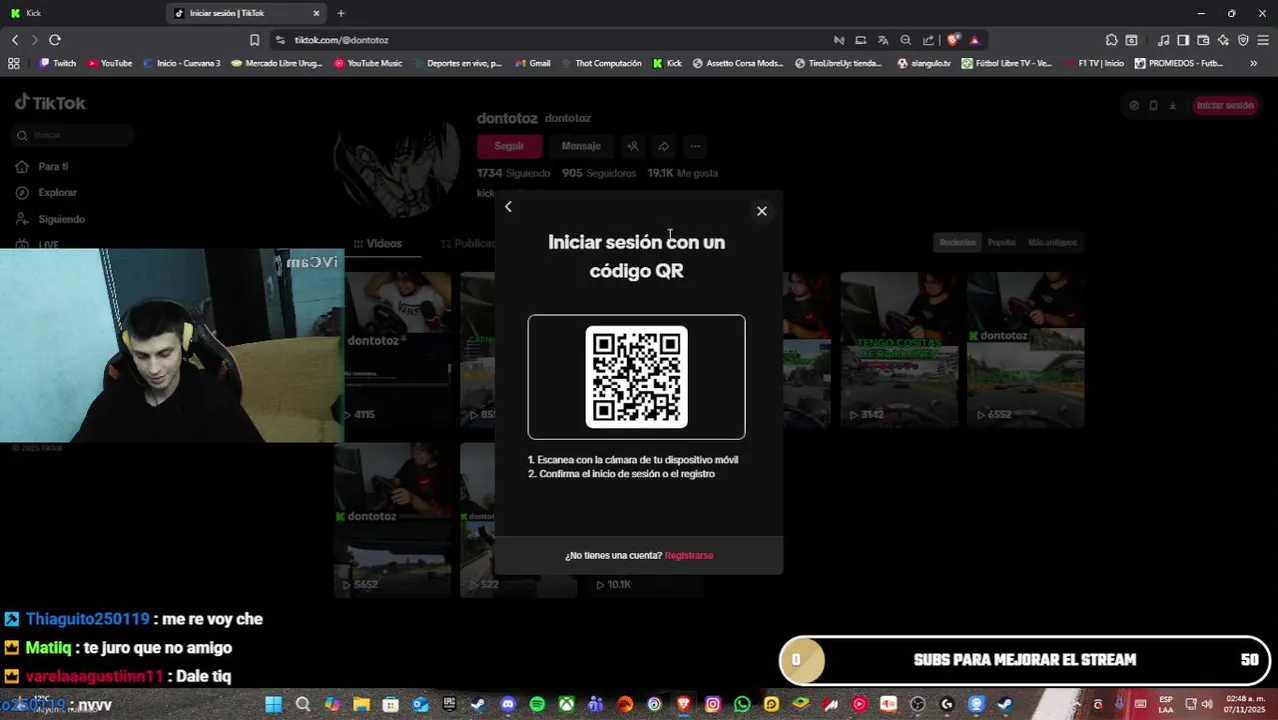Open the apps grid in bookmarks bar
1278x720 pixels.
pos(14,63)
